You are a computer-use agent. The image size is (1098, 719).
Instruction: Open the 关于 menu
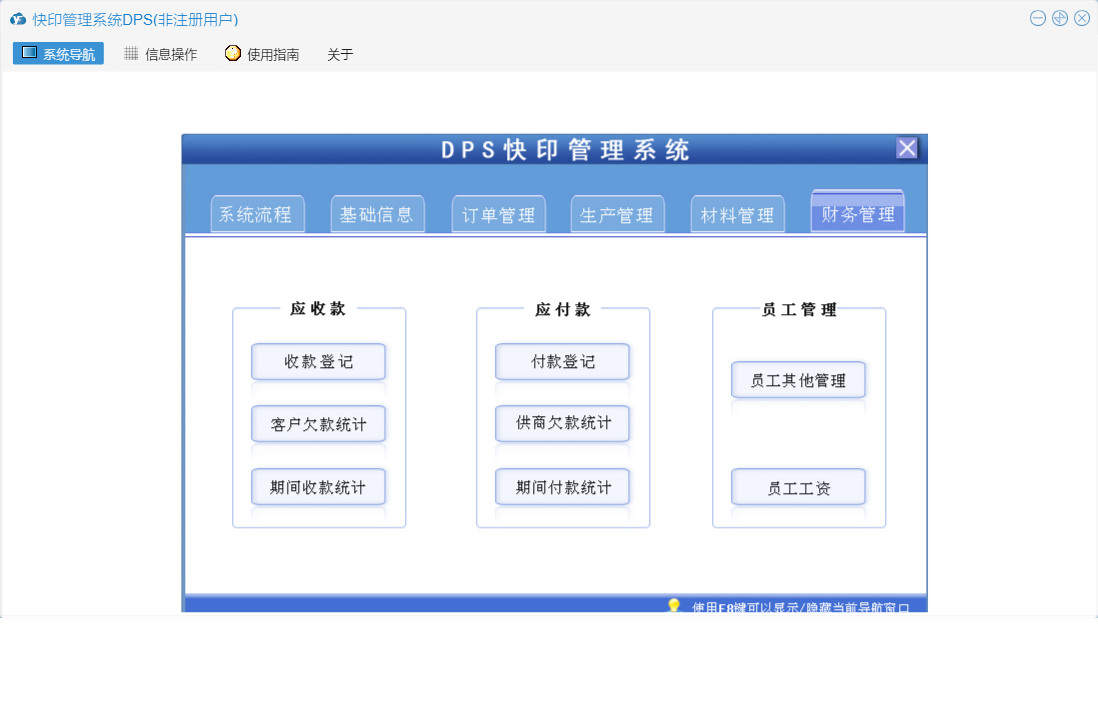[340, 54]
